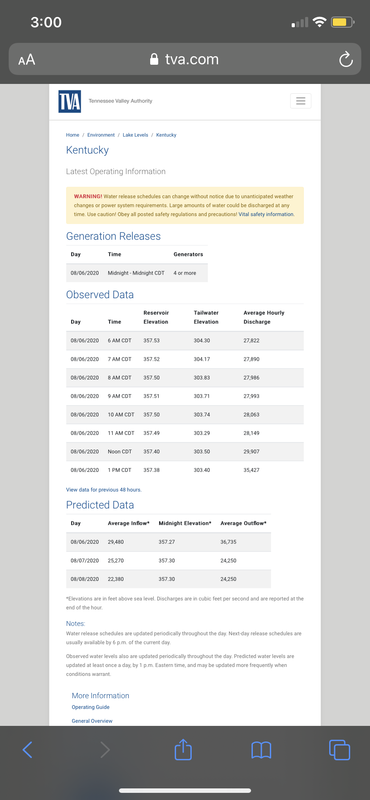Open the Vital safety information link
This screenshot has height=800, width=370.
(x=266, y=214)
